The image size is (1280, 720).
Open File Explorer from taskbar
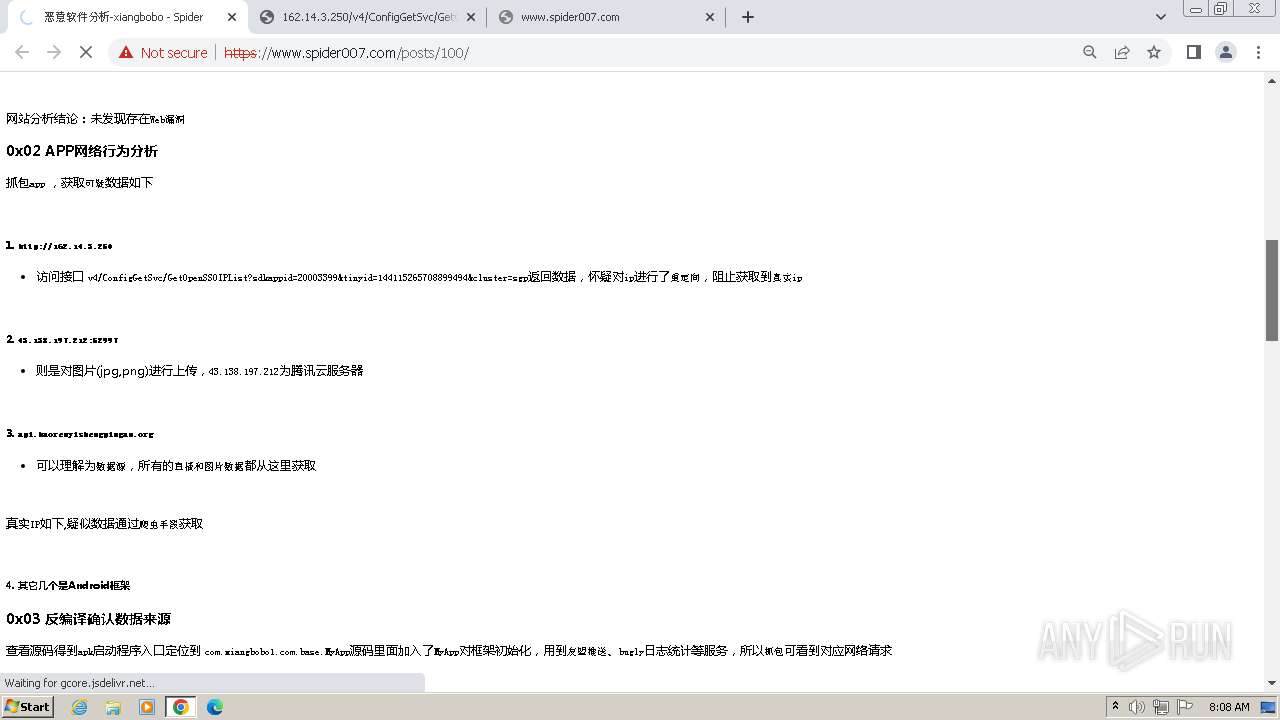(113, 706)
